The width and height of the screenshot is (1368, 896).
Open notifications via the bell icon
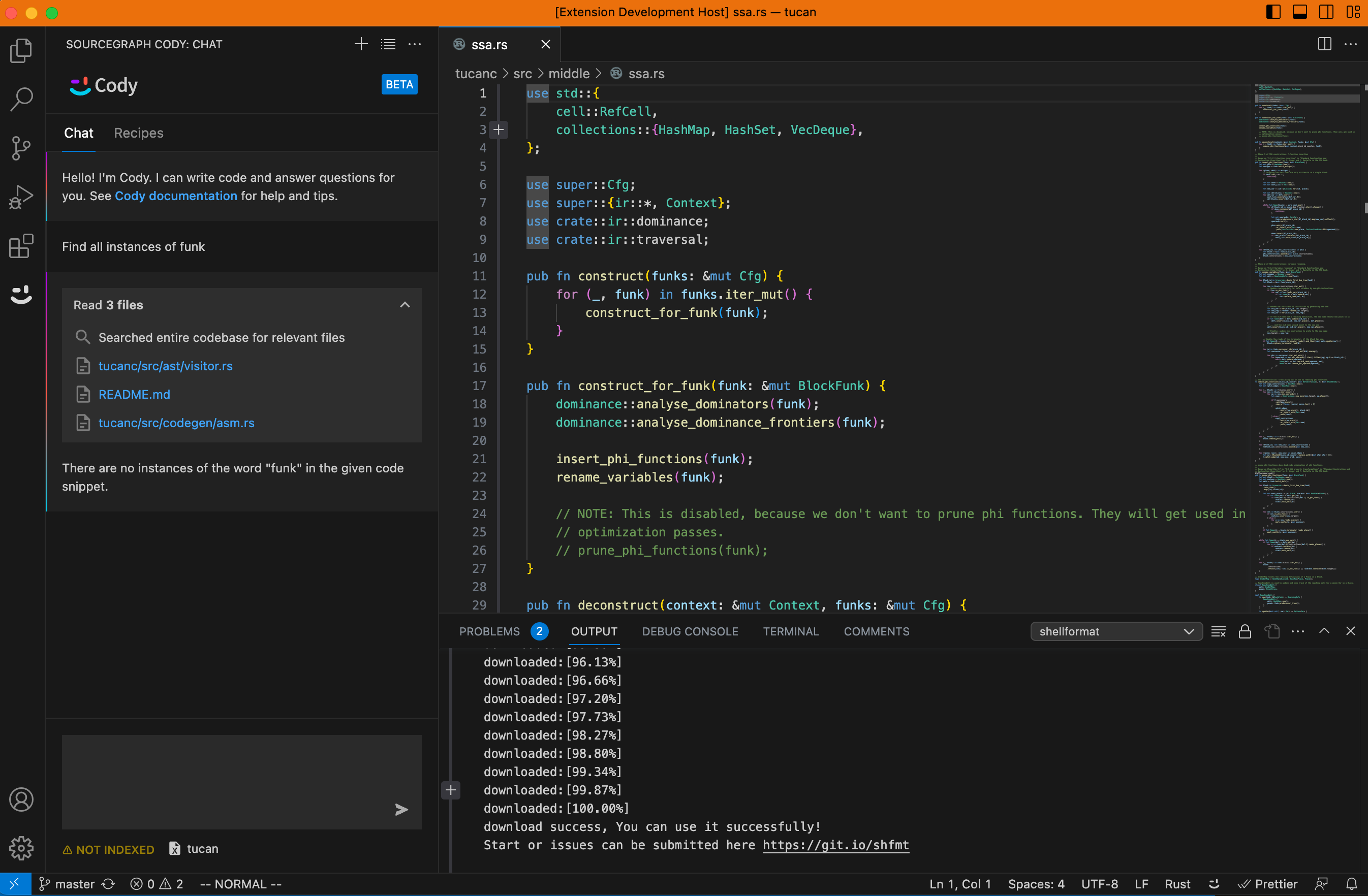coord(1351,884)
